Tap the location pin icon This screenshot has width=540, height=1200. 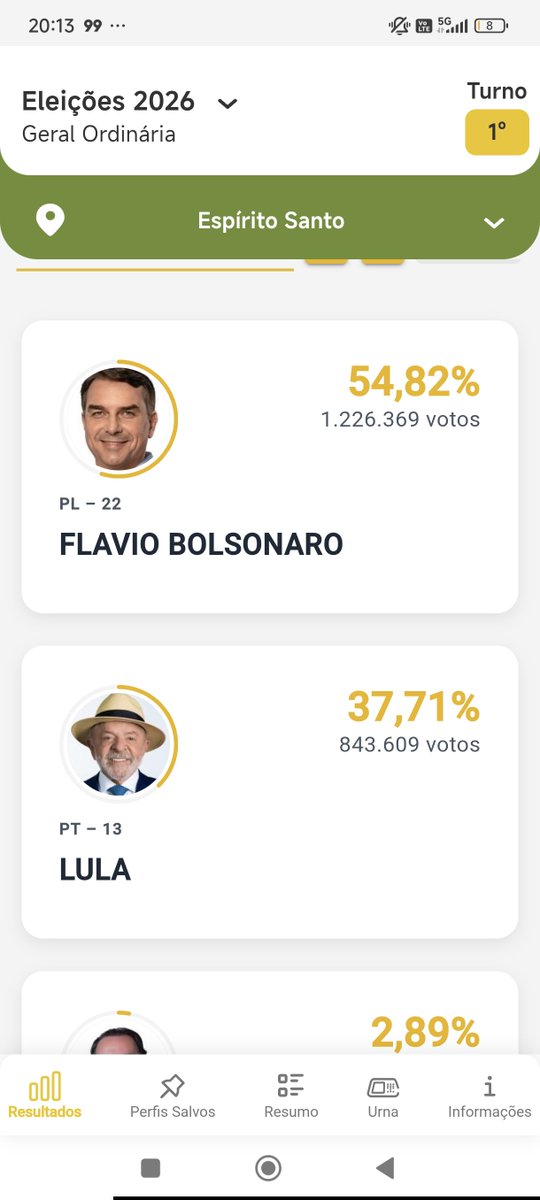(50, 220)
